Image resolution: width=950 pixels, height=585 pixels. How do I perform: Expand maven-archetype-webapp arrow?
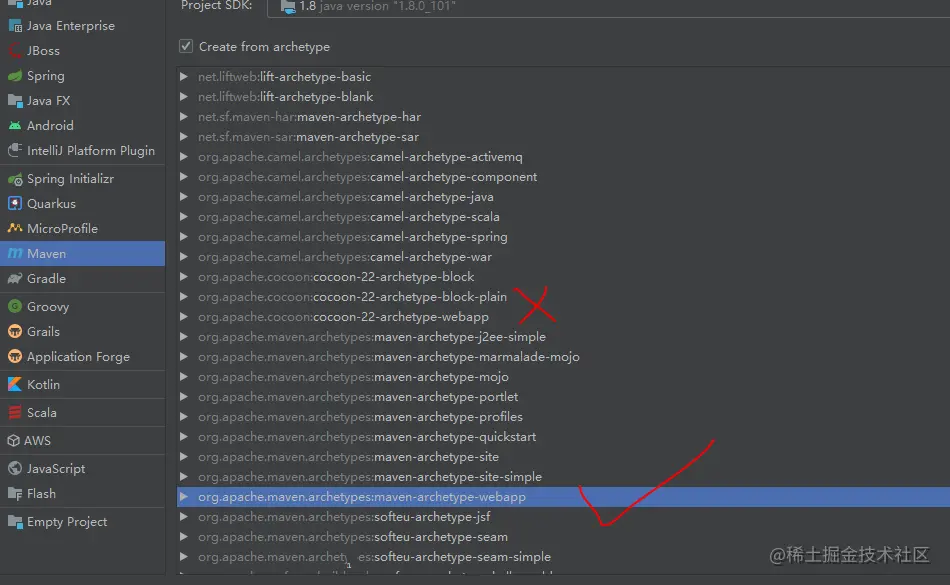184,497
